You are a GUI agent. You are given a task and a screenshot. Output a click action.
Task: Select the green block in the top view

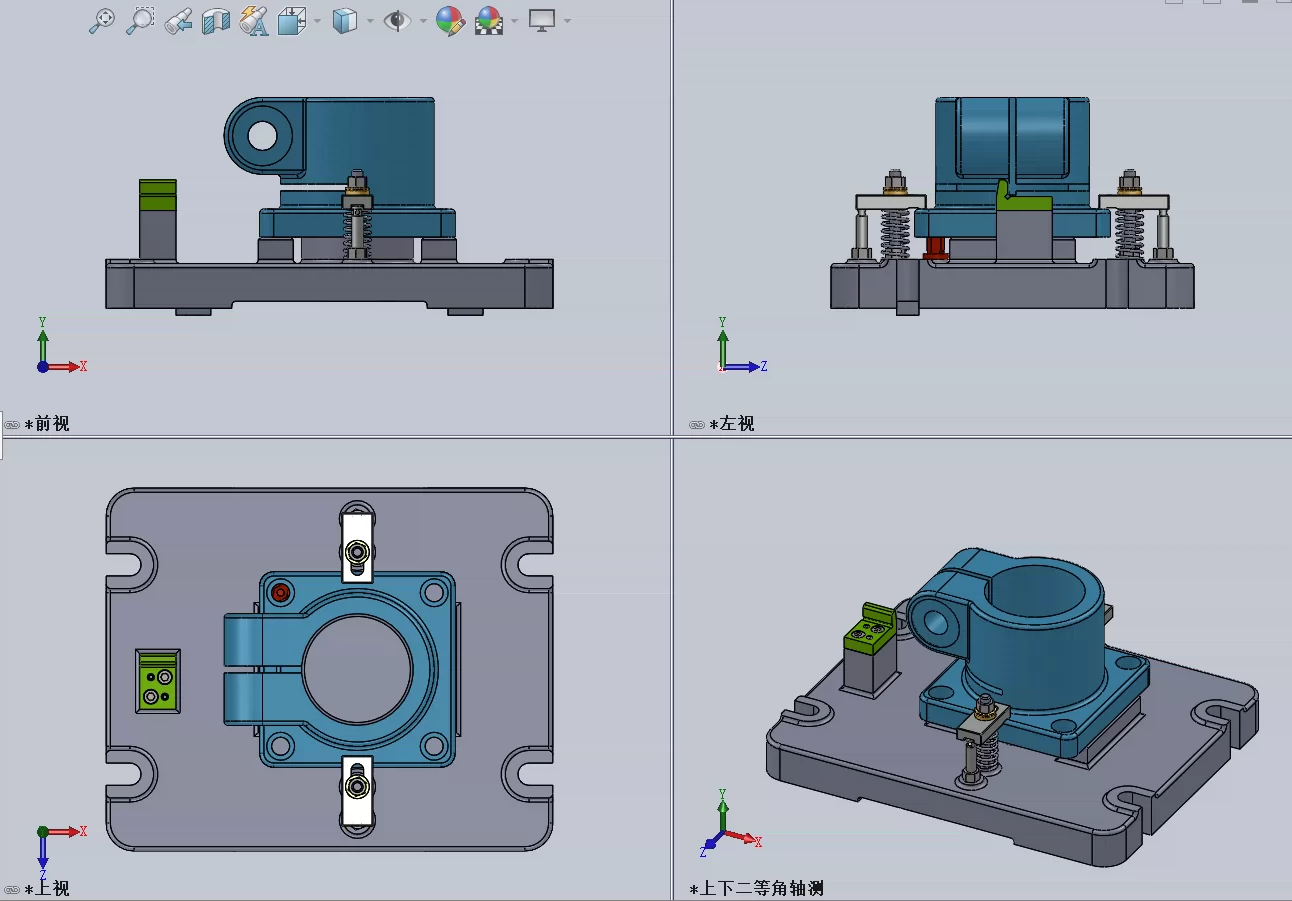point(159,680)
